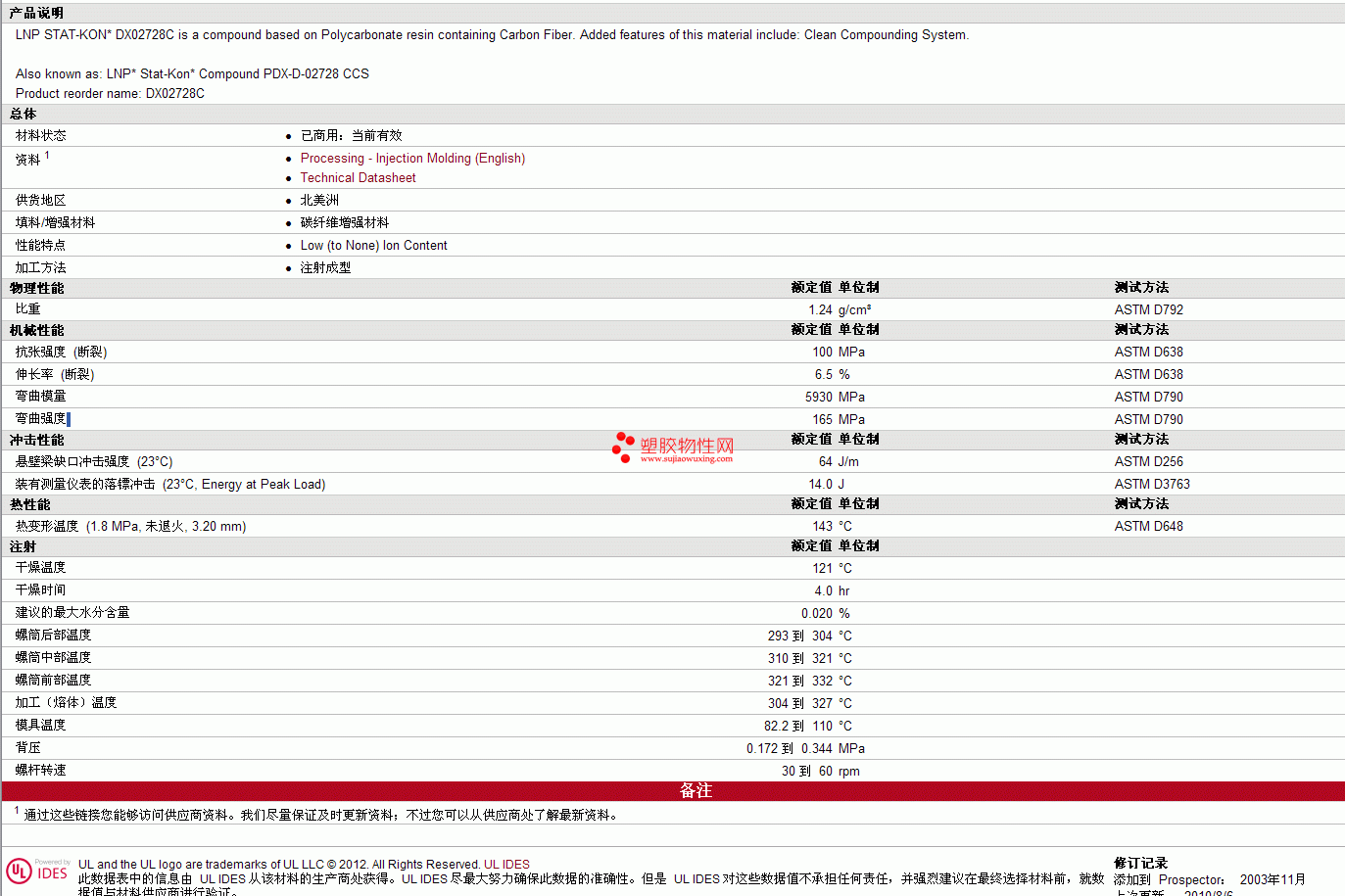Viewport: 1345px width, 896px height.
Task: Click the ASTM D256 test method
Action: (x=1149, y=462)
